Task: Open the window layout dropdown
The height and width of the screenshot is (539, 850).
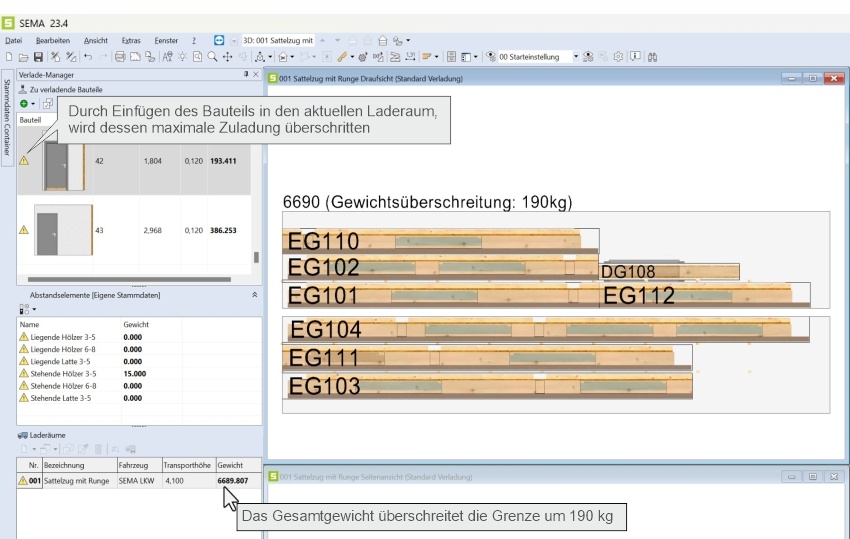Action: pos(475,57)
